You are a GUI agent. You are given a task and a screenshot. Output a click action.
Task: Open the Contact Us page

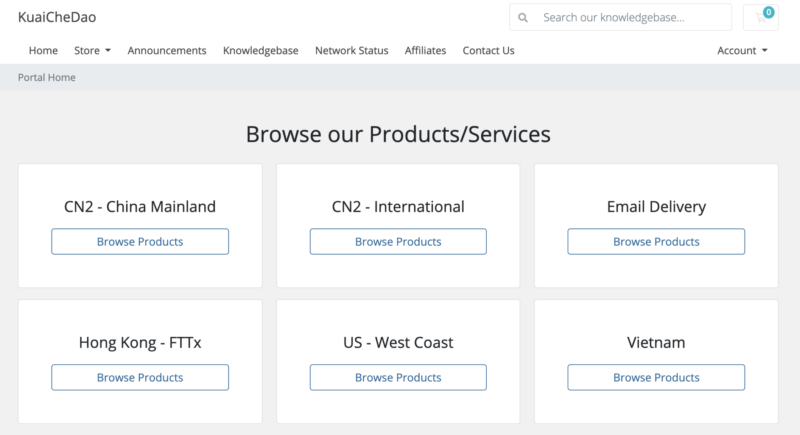[x=488, y=50]
